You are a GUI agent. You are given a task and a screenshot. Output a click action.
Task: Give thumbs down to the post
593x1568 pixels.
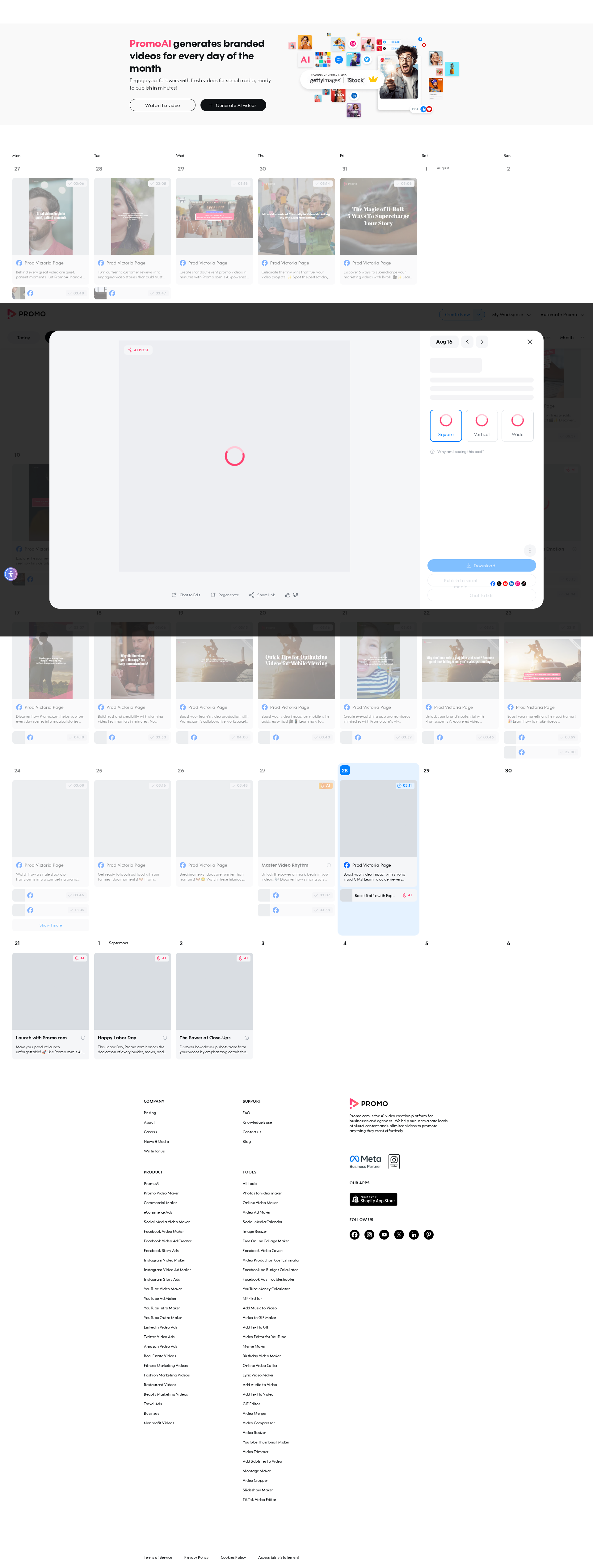click(x=296, y=595)
